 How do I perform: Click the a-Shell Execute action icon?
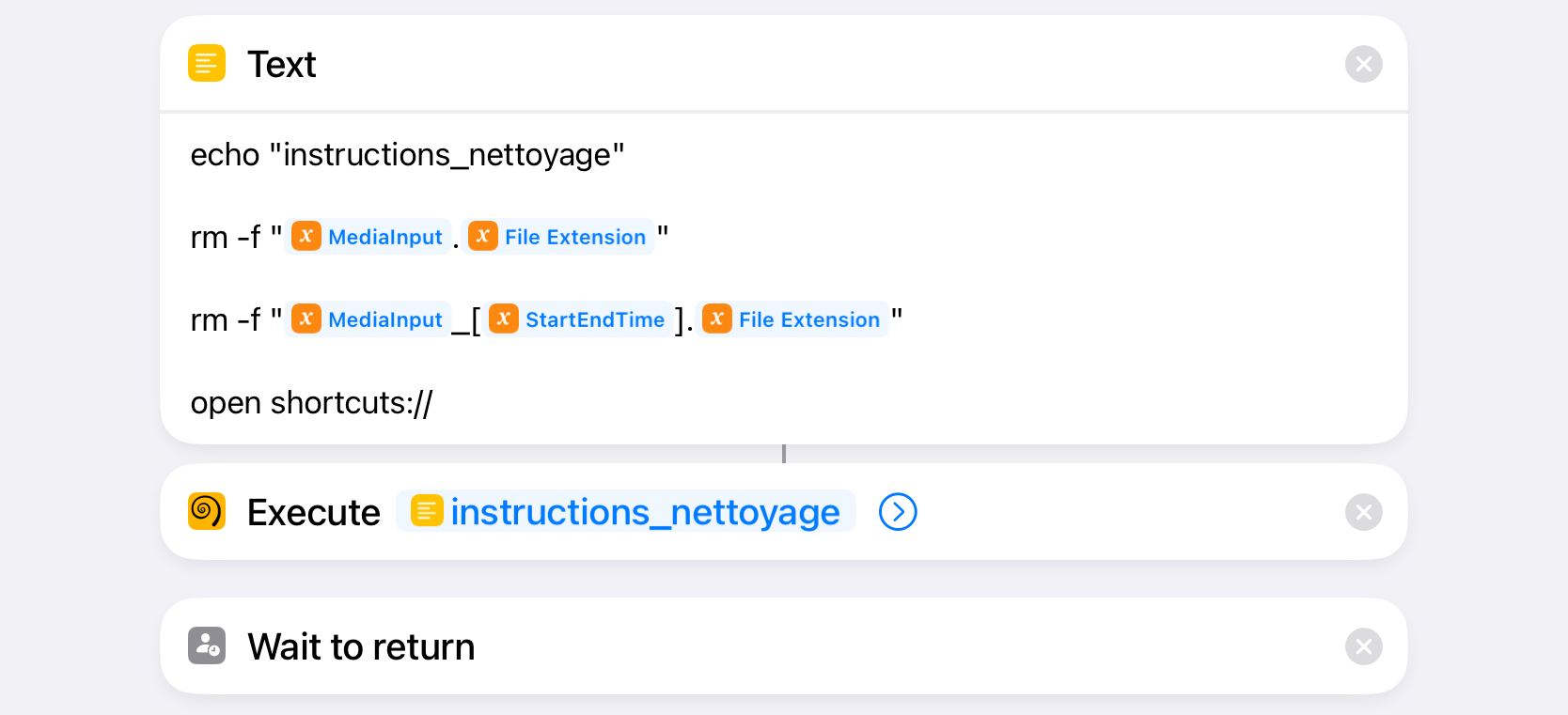(x=207, y=512)
